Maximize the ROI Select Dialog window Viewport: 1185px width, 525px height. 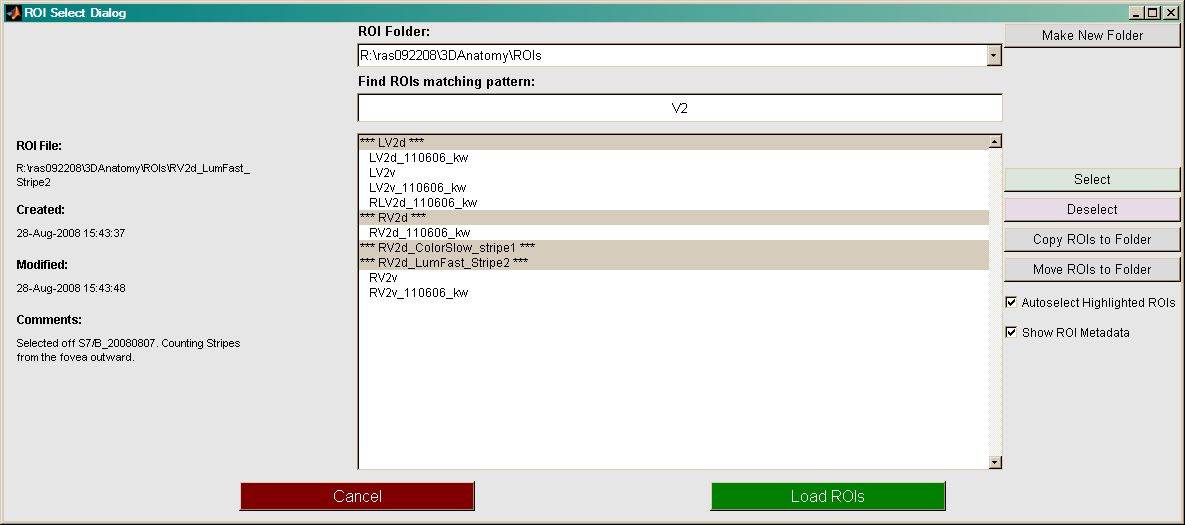1153,12
